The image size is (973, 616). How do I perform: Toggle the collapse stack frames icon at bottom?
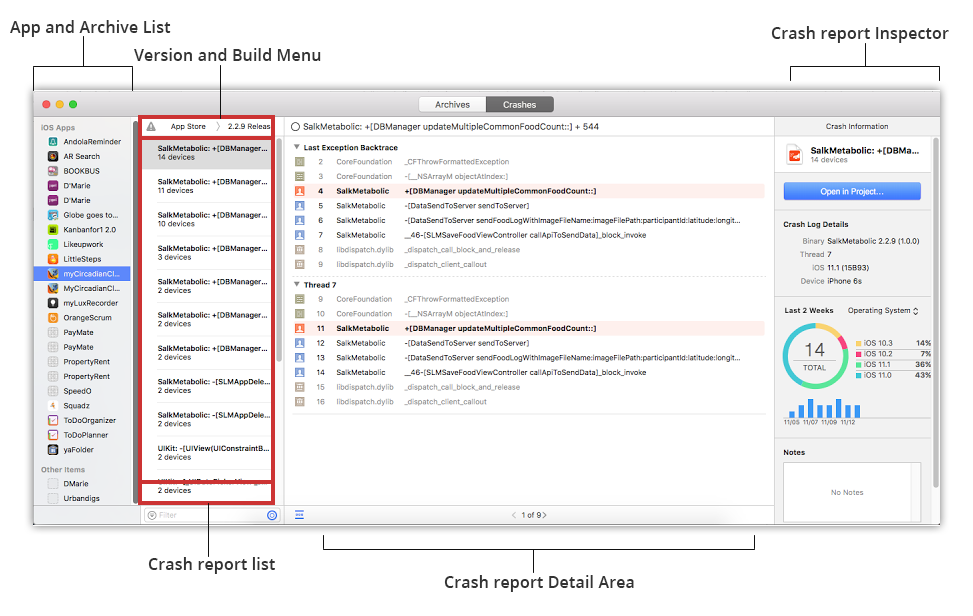(299, 515)
